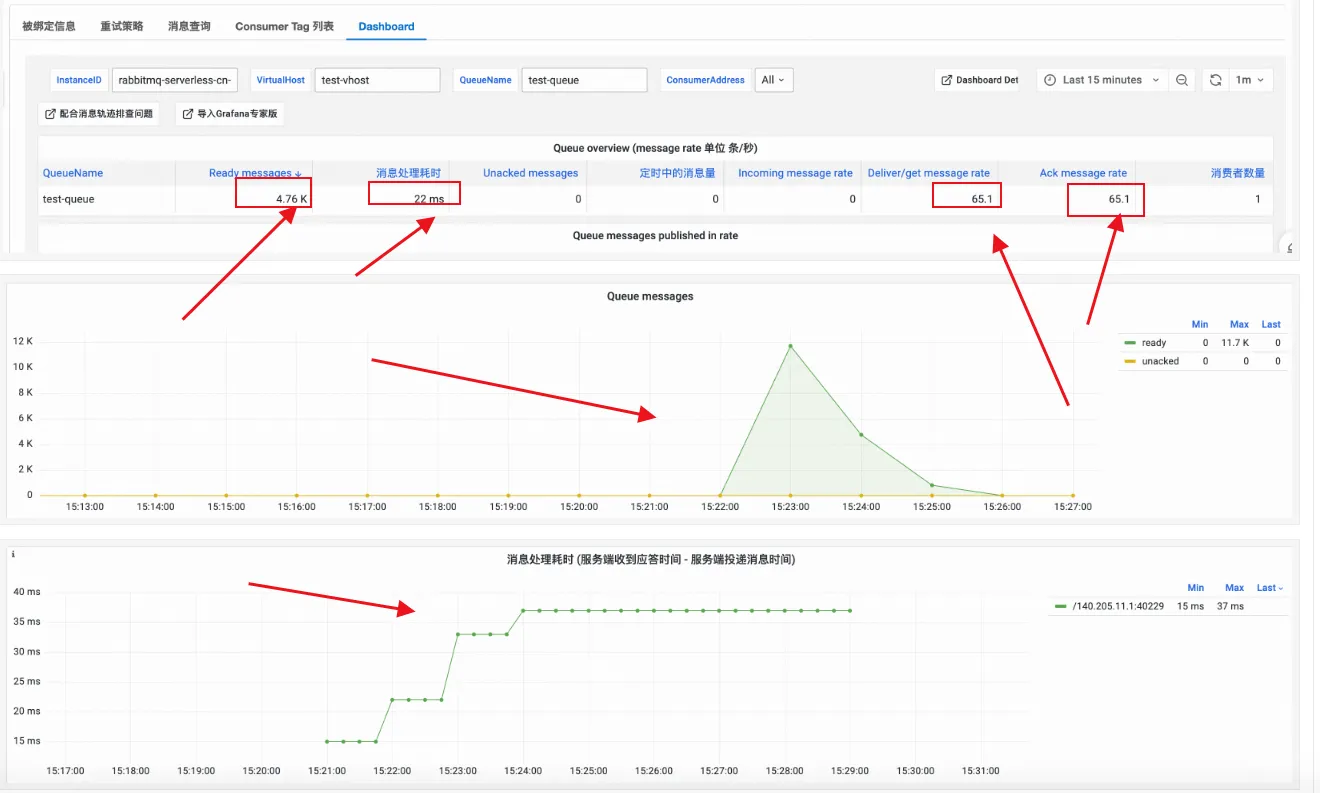Toggle the ready series in legend
Screen dimensions: 1320x793
[1154, 343]
